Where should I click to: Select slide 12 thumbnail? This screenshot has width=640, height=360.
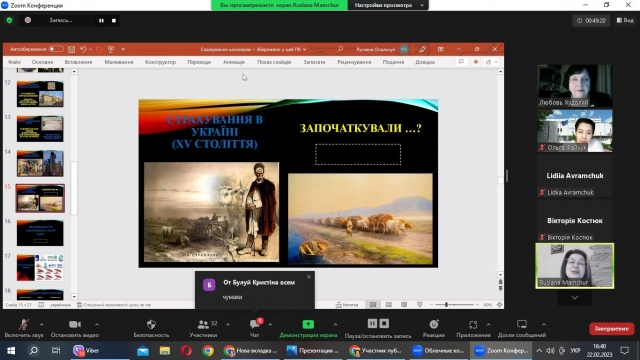[40, 94]
